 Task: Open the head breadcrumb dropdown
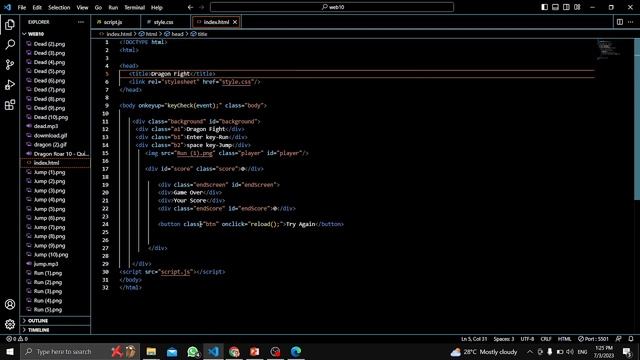[x=174, y=34]
